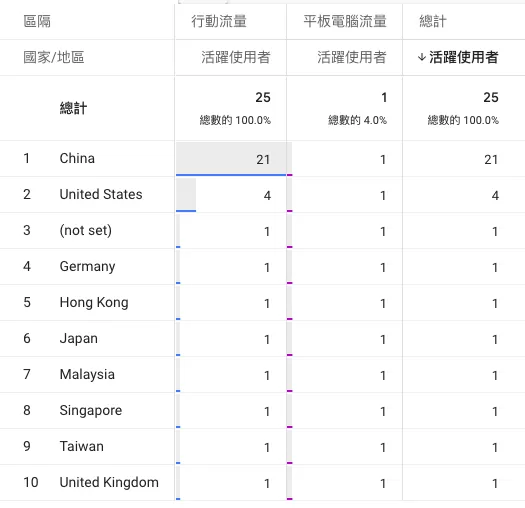Screen dimensions: 525x508
Task: Click Malaysia's total active users value
Action: tap(495, 375)
